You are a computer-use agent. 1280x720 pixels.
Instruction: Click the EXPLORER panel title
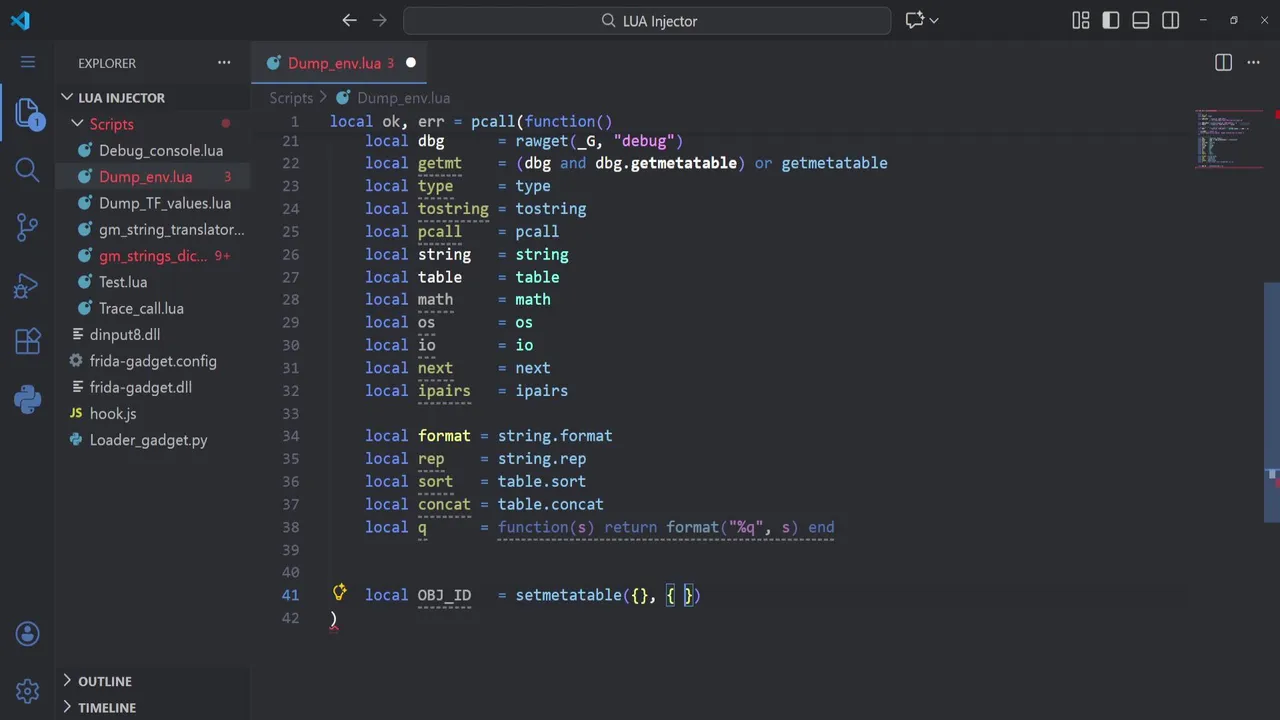(x=107, y=63)
